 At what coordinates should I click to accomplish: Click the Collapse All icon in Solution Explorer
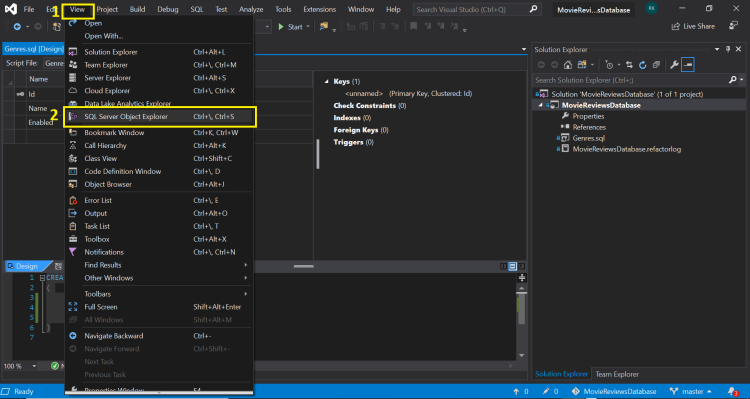[x=656, y=65]
